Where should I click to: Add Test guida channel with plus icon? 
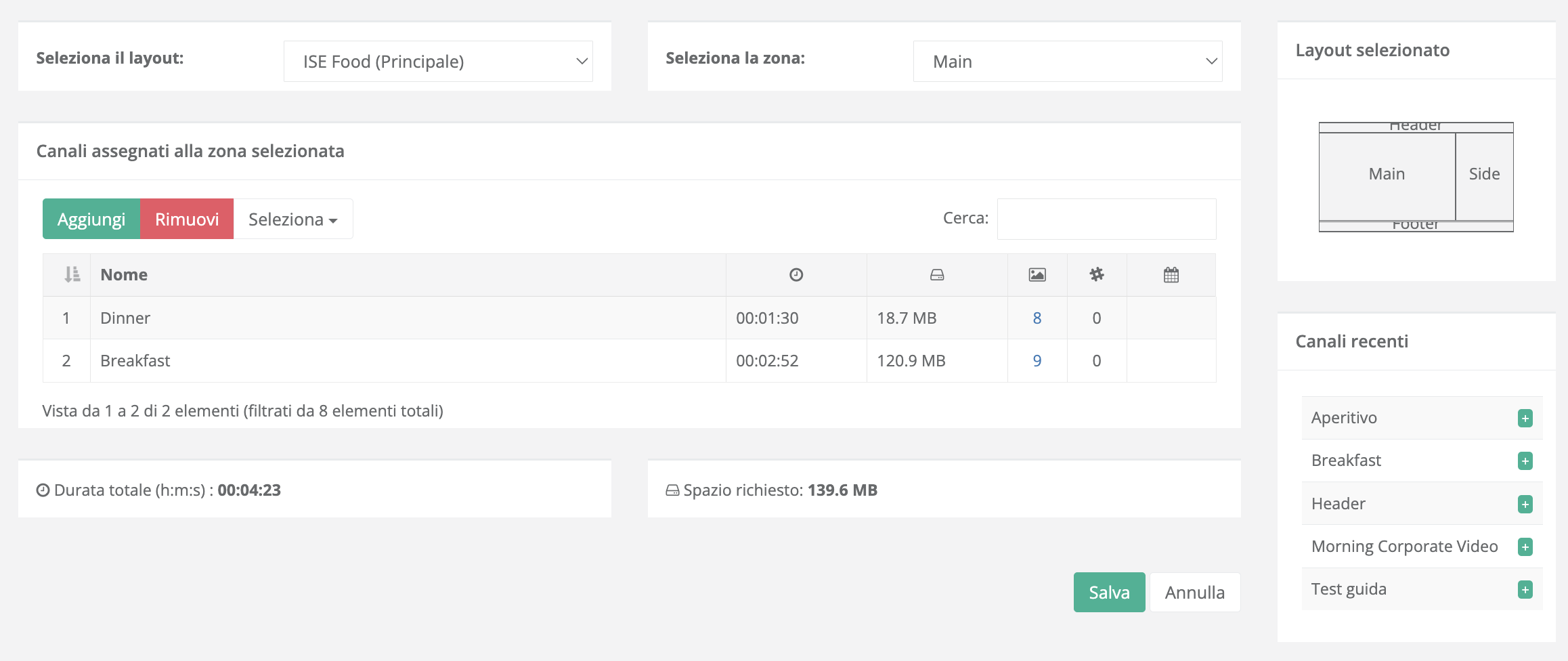tap(1525, 589)
